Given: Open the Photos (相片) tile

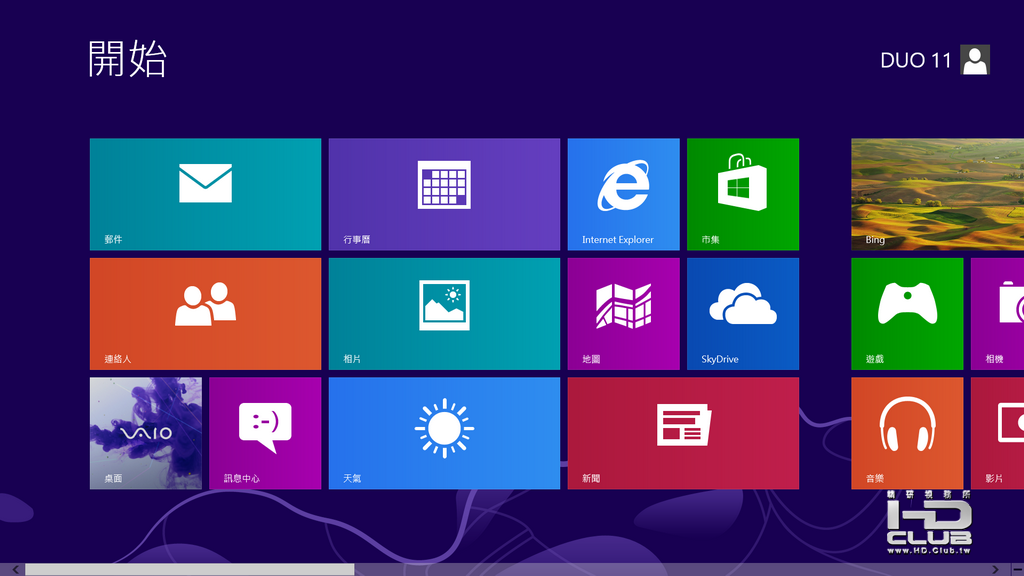Looking at the screenshot, I should click(444, 313).
